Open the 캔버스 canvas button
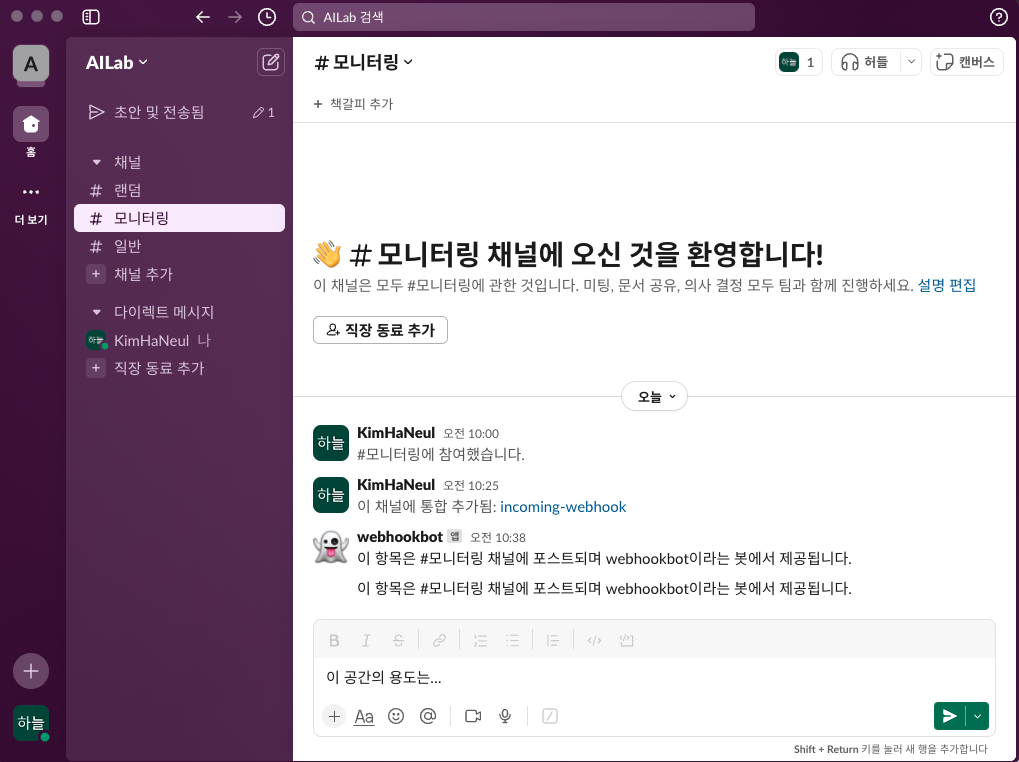The height and width of the screenshot is (762, 1019). click(966, 62)
